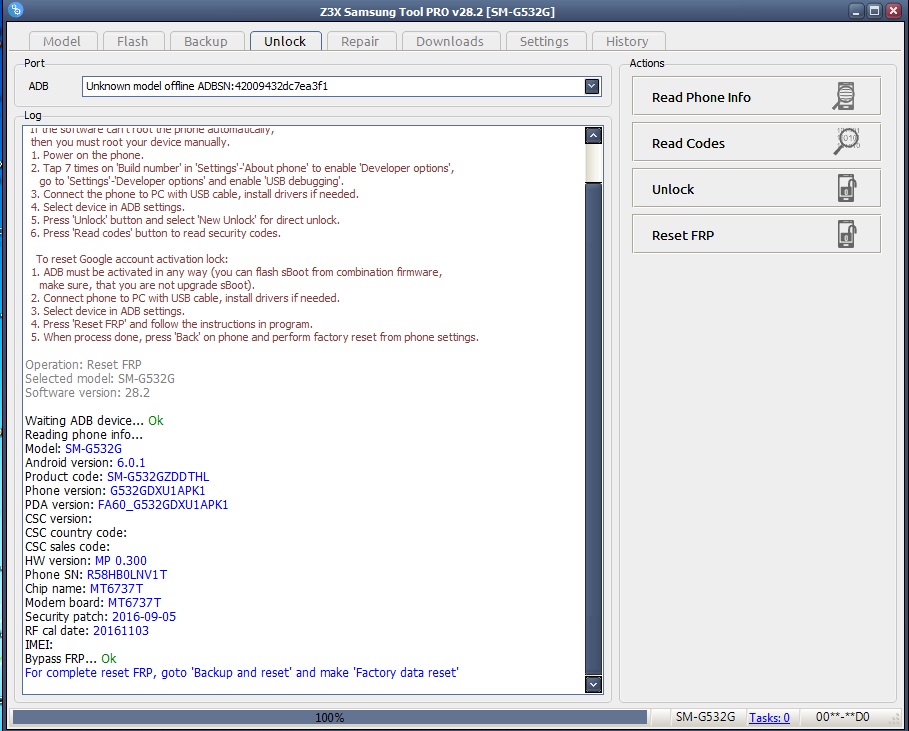Click Phone version G532GDXU1APK1 value
This screenshot has width=909, height=731.
158,490
